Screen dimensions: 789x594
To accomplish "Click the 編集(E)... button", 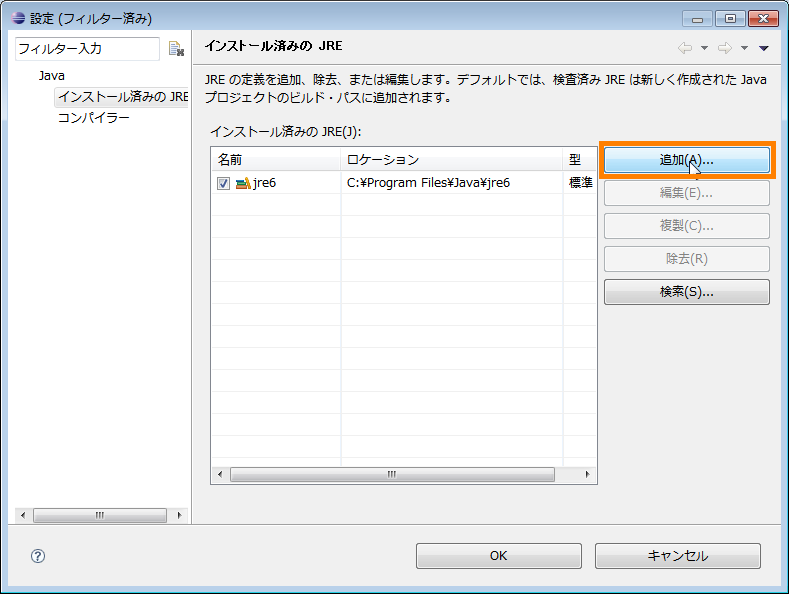I will pos(687,193).
